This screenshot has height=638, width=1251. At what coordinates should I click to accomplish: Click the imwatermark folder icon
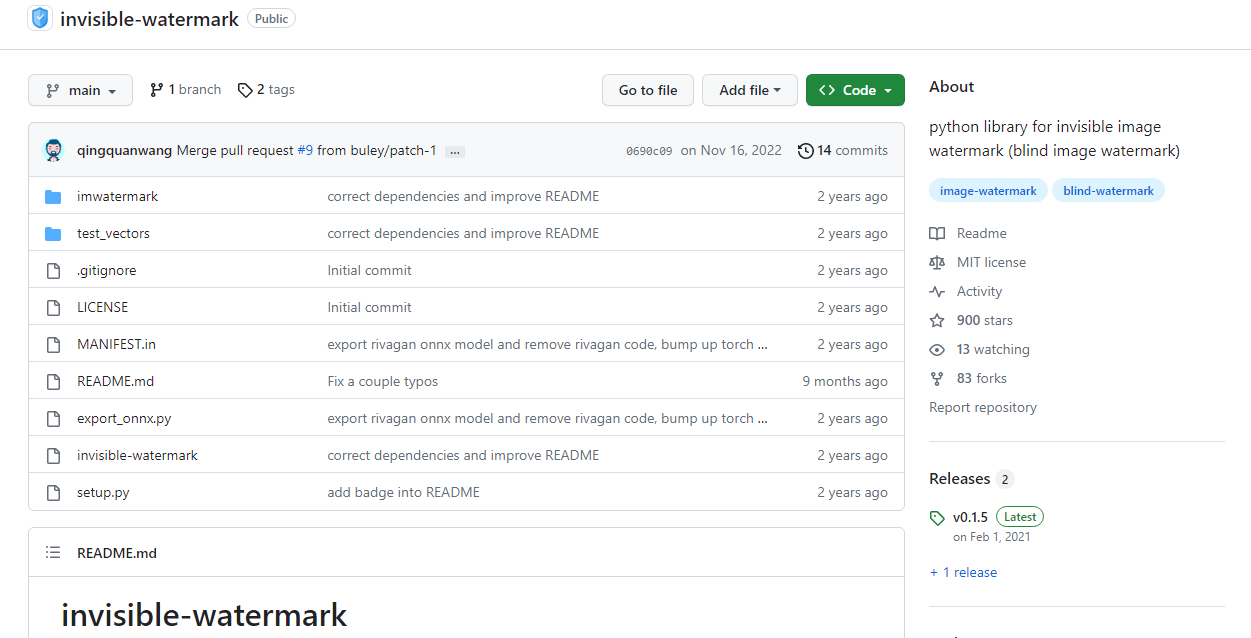coord(53,197)
